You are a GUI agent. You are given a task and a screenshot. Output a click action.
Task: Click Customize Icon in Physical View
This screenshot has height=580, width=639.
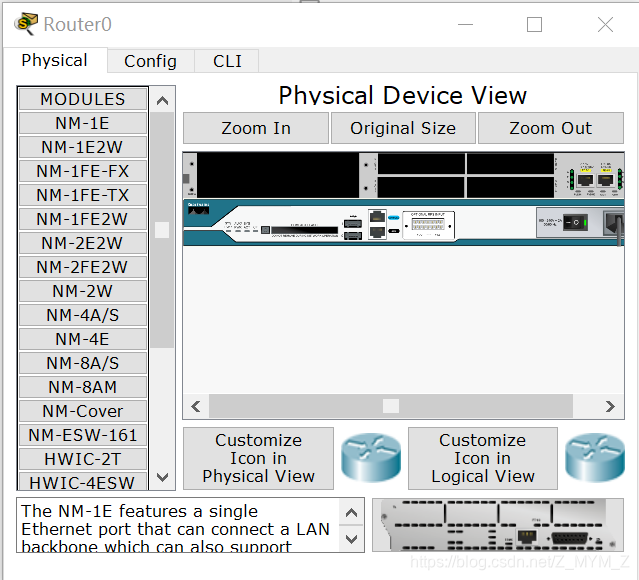[x=258, y=459]
